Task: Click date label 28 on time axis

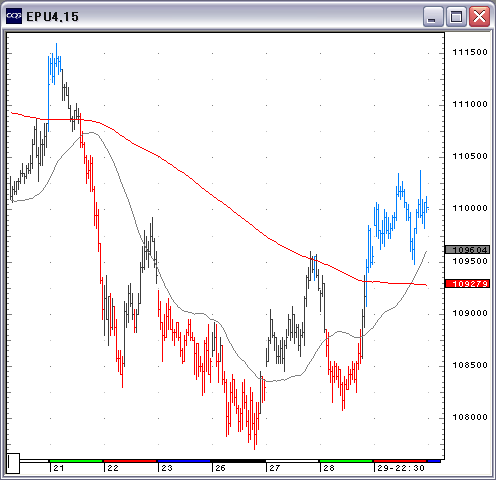Action: (x=329, y=468)
